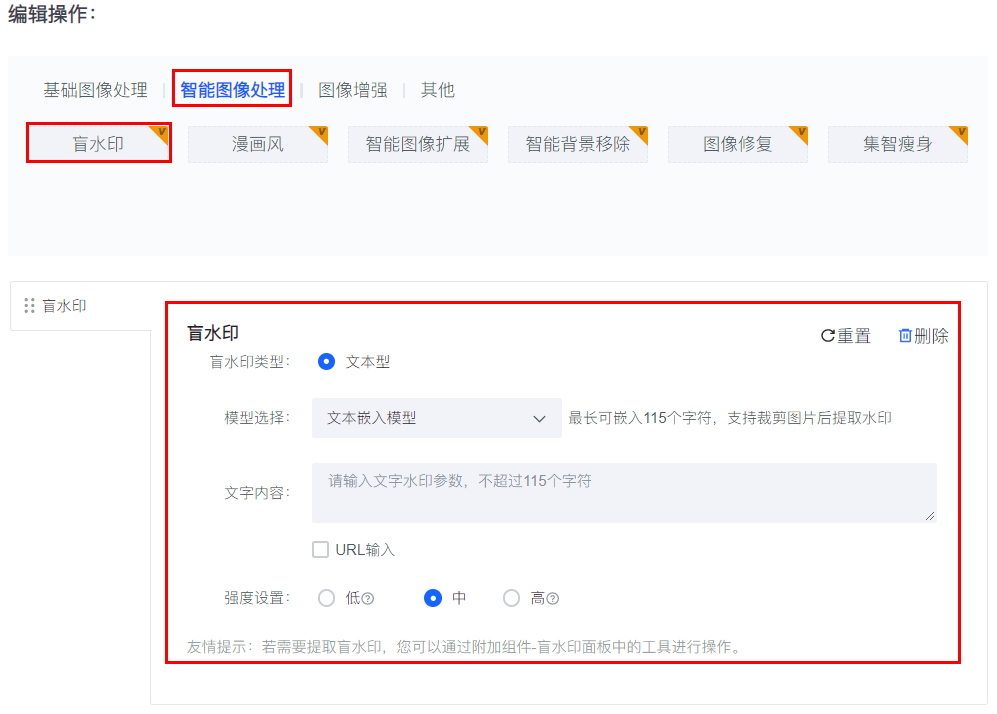Add the 智能背景移除 operation
This screenshot has width=997, height=714.
pos(578,144)
